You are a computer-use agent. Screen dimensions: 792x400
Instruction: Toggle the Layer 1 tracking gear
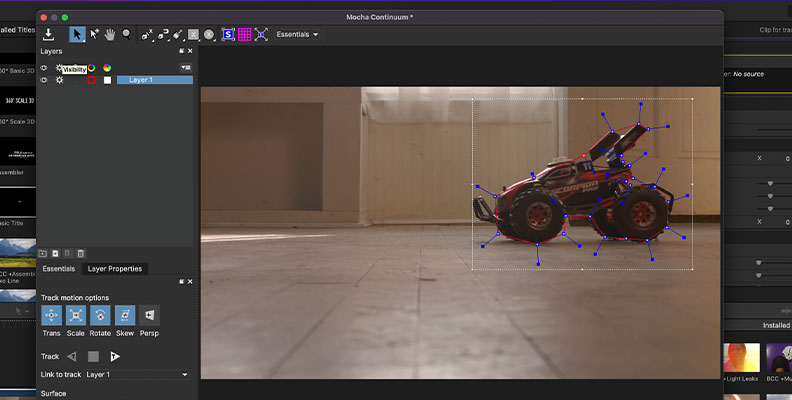[59, 80]
